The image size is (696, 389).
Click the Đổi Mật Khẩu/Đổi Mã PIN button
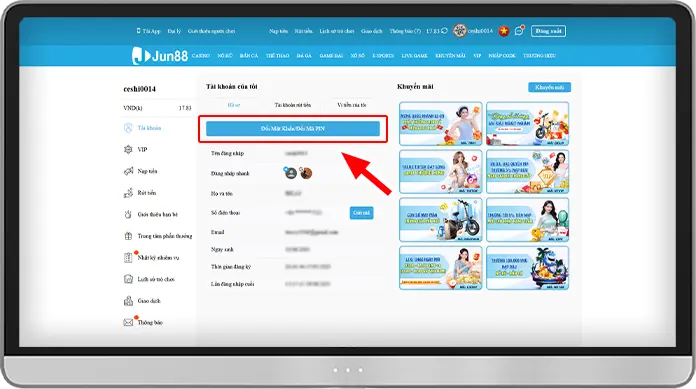293,129
